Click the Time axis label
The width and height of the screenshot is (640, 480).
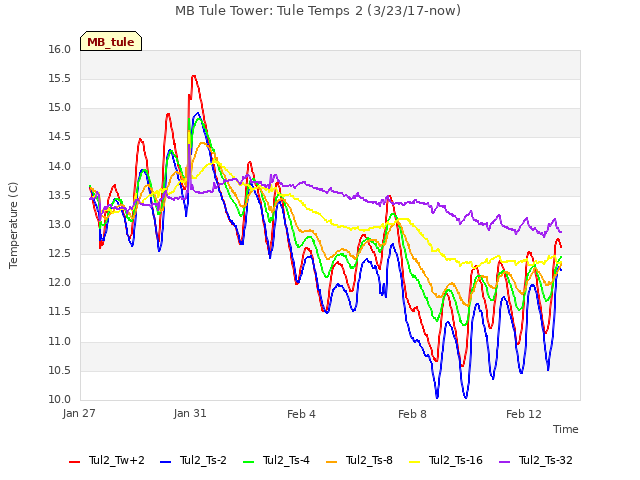[566, 429]
